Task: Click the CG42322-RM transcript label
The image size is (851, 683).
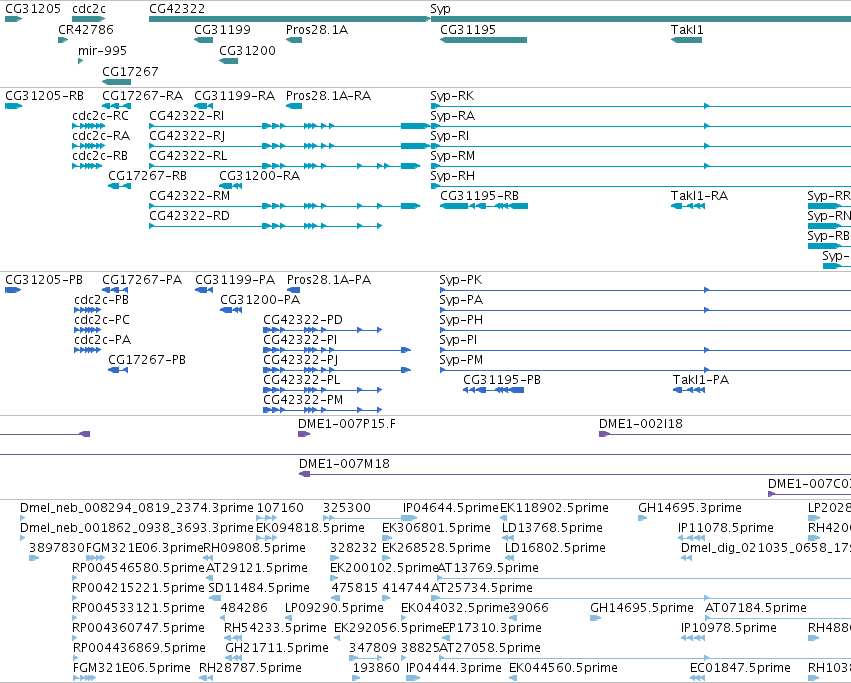Action: coord(189,195)
